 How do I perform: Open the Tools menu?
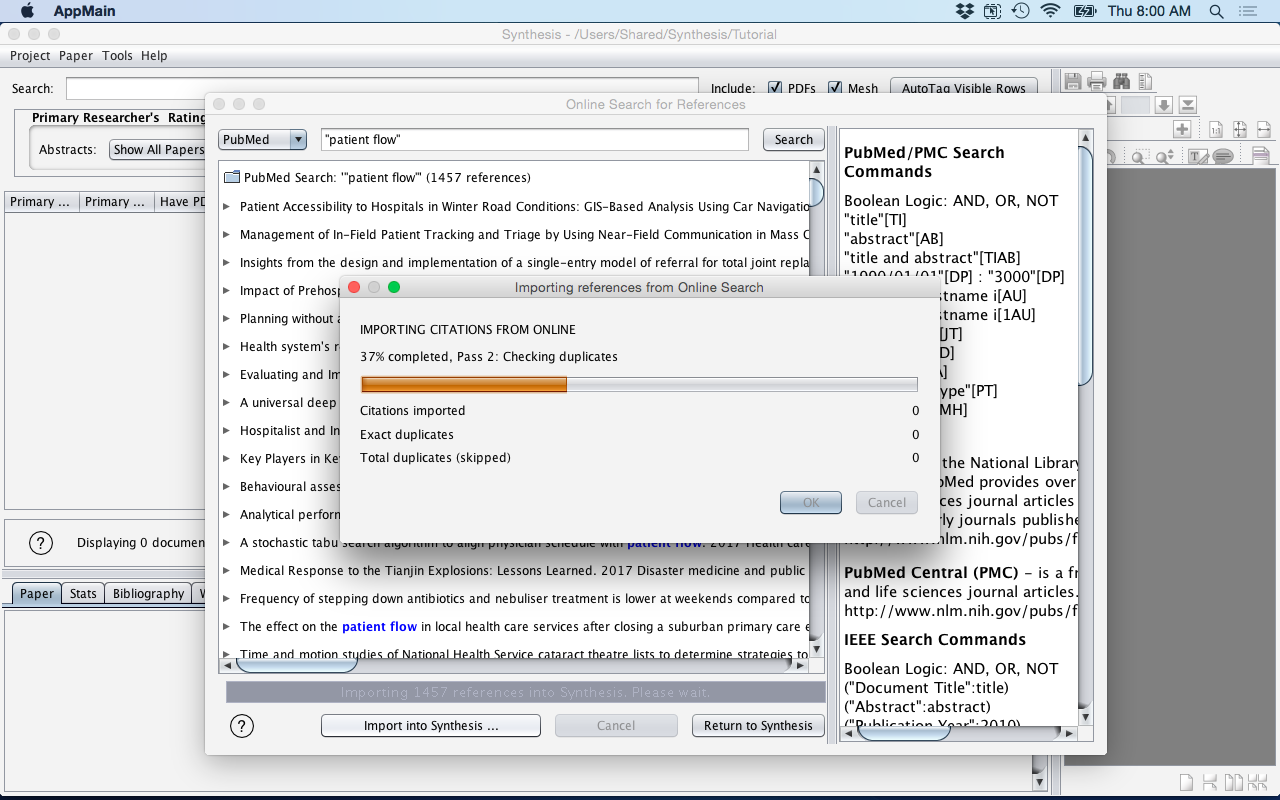point(117,56)
